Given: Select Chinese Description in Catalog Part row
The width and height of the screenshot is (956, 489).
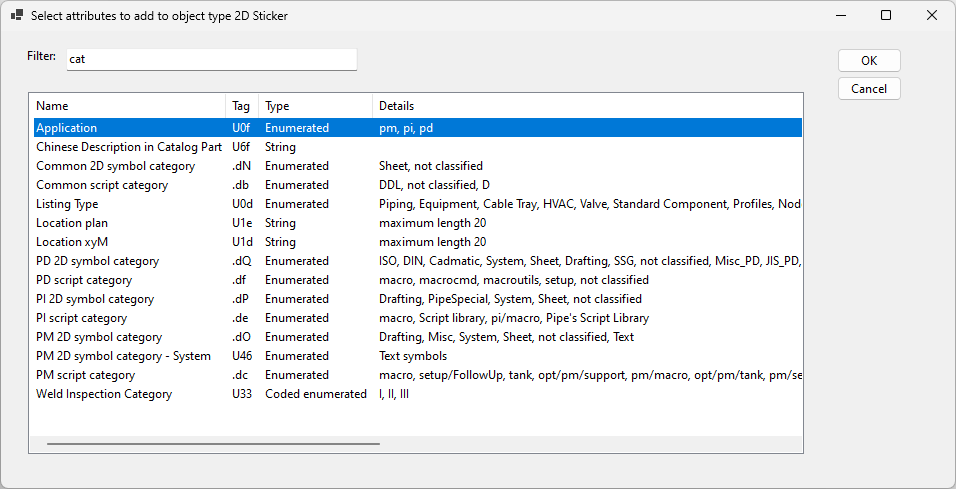Looking at the screenshot, I should (x=128, y=147).
